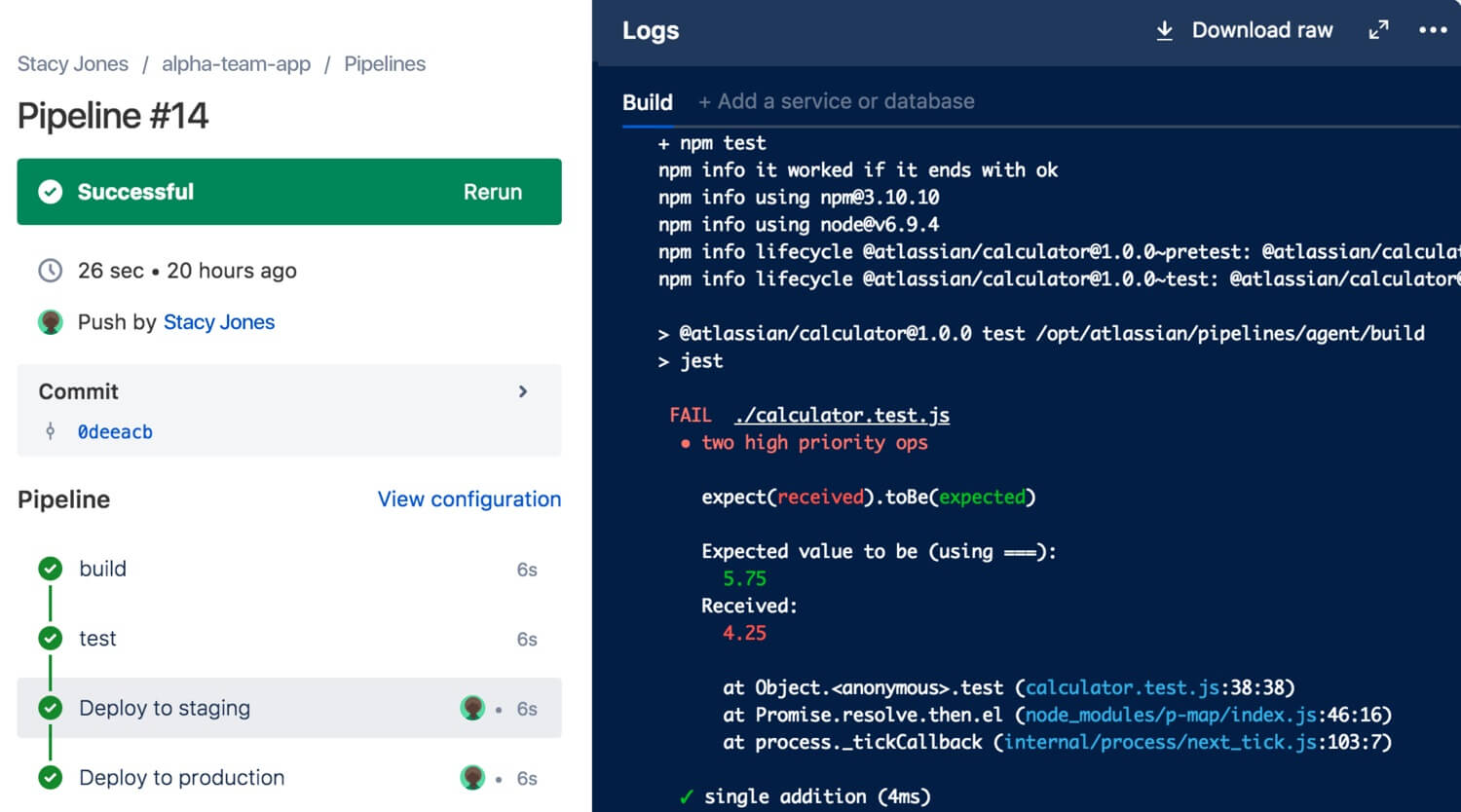
Task: Click the Successful status checkmark icon
Action: pos(51,192)
